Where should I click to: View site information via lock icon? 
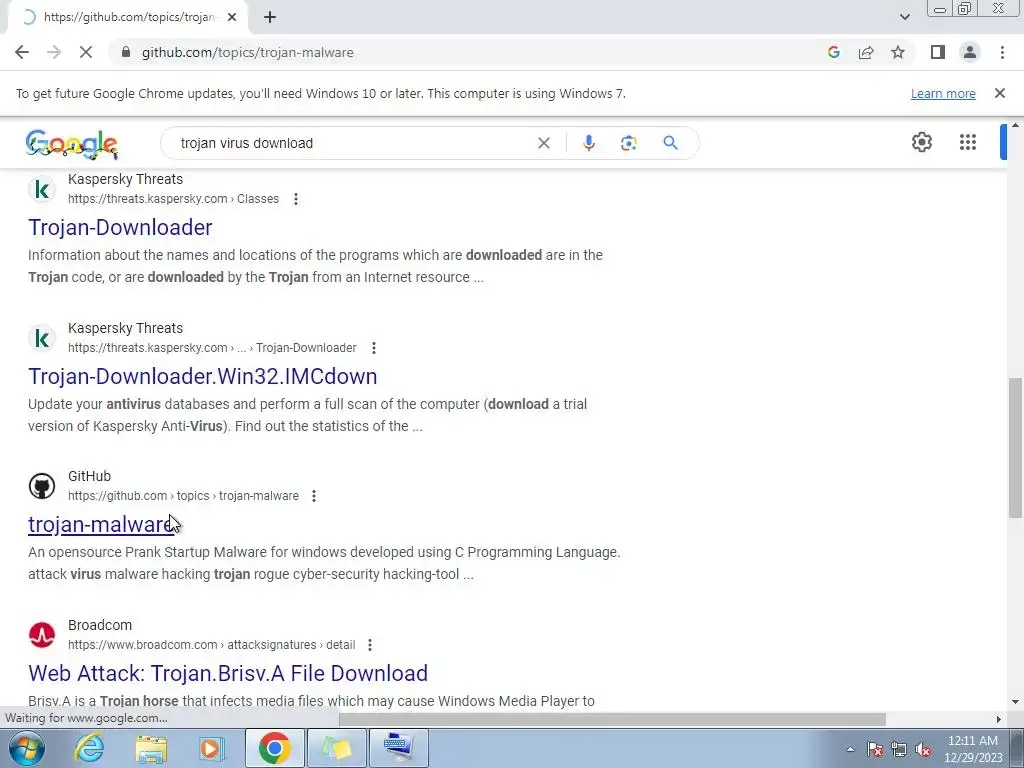[x=127, y=52]
